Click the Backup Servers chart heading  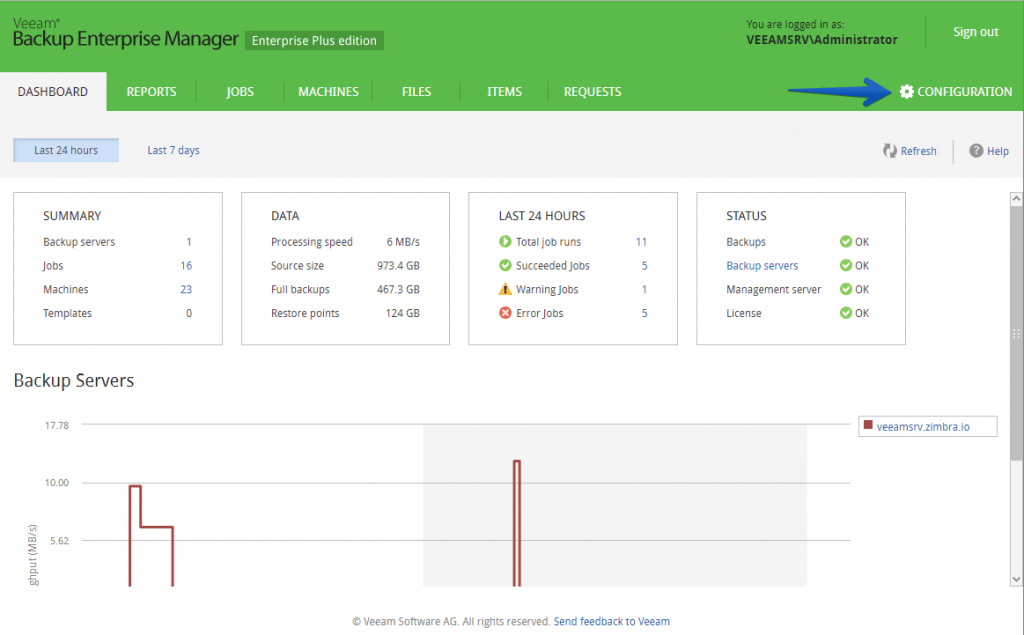(74, 380)
